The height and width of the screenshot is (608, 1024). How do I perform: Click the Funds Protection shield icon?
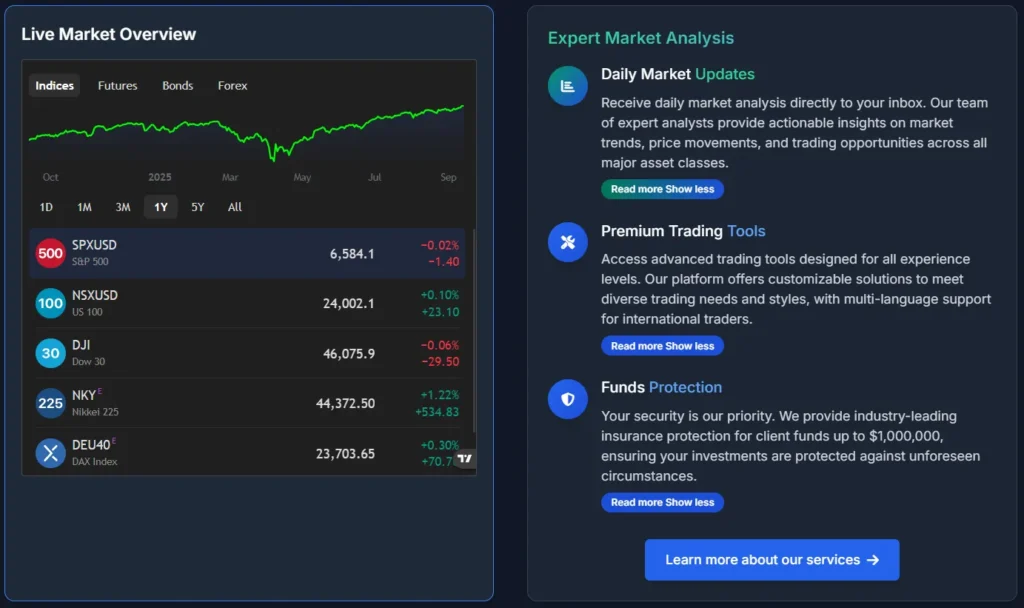tap(568, 399)
